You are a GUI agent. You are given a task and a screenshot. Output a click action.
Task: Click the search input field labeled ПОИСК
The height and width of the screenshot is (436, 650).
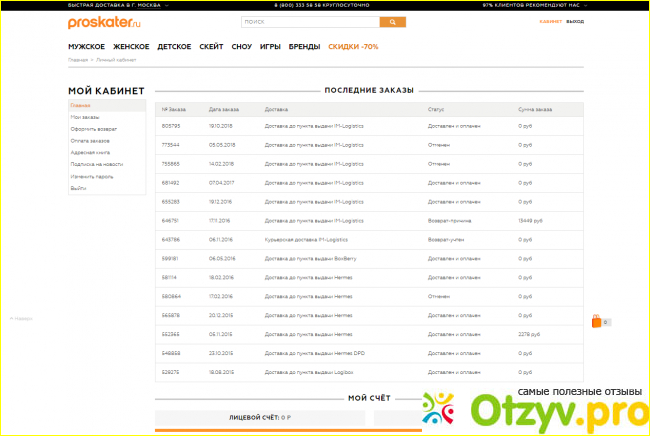309,21
